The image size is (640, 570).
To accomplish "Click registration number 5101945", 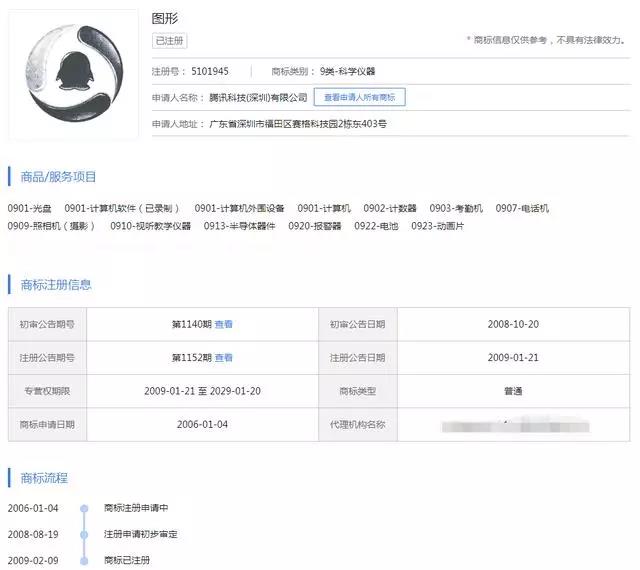I will click(209, 72).
